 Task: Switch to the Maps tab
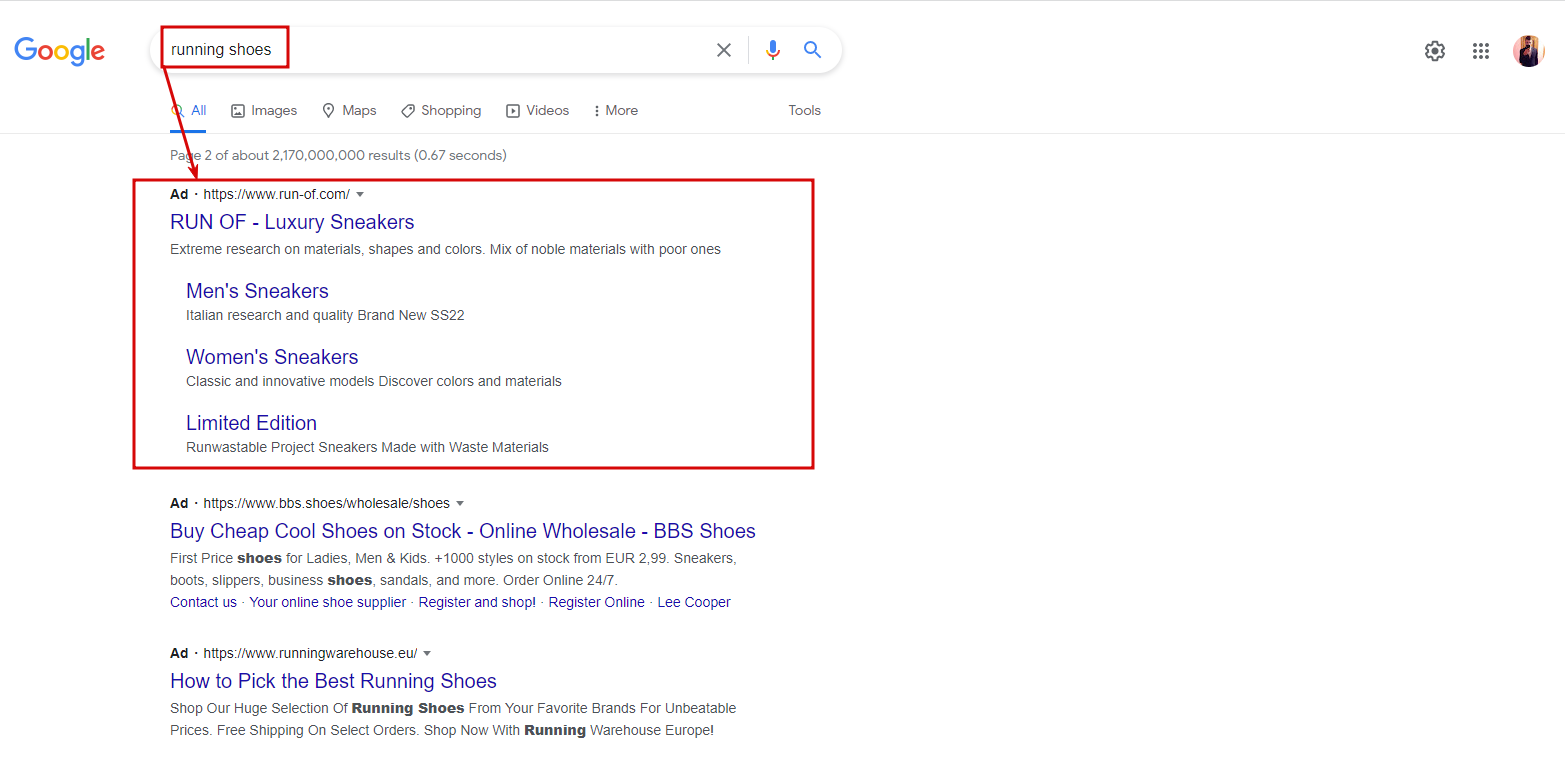pos(349,111)
